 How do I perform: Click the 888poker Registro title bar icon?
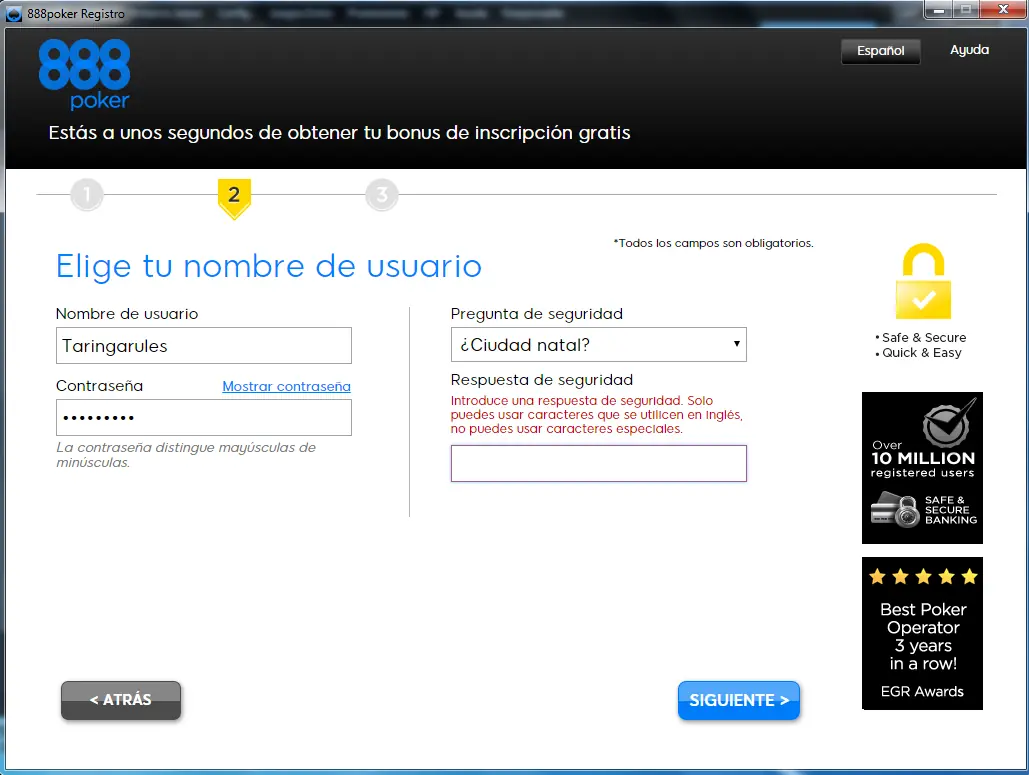[x=14, y=14]
